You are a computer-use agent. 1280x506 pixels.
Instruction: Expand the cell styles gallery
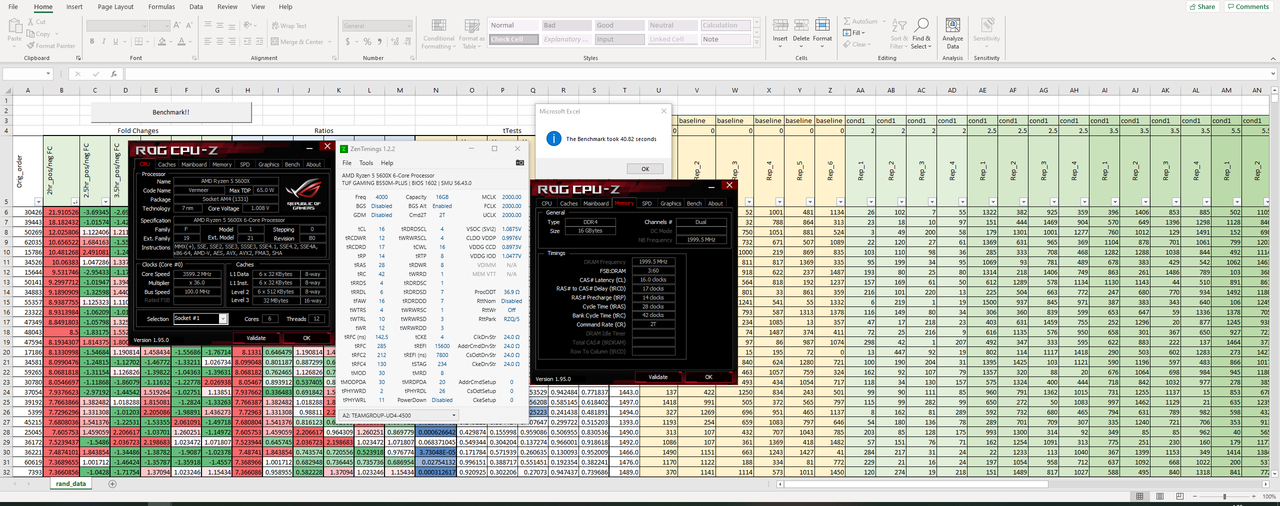click(755, 43)
